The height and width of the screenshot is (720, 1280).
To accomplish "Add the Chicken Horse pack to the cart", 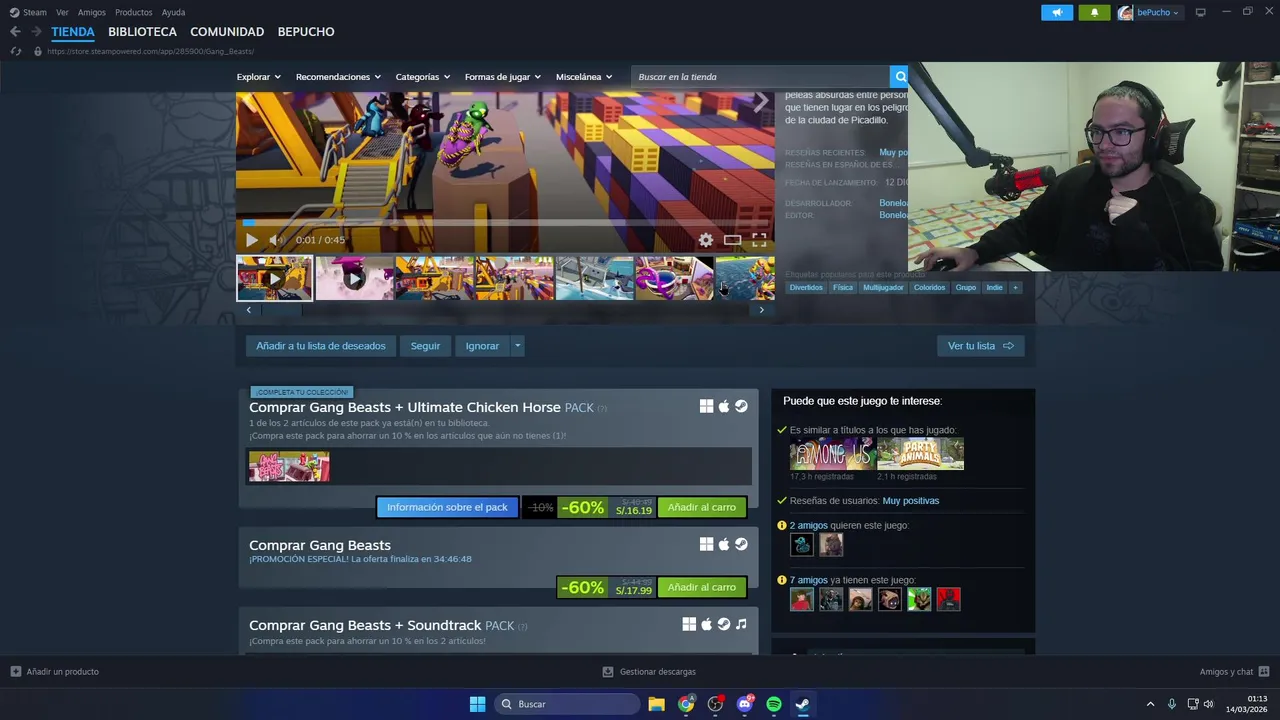I will tap(701, 507).
